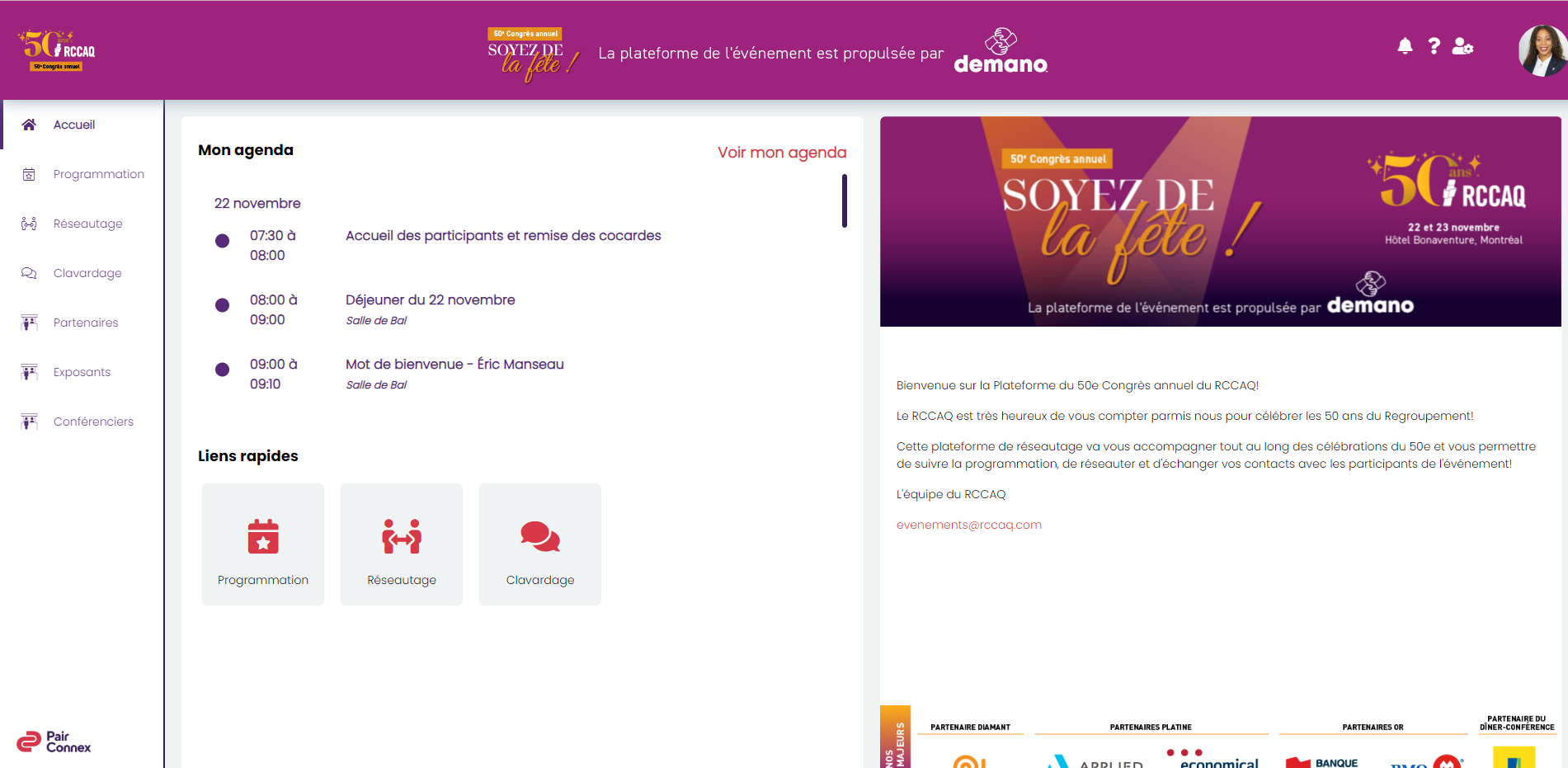Click the Mon agenda heading
The height and width of the screenshot is (768, 1568).
[x=246, y=150]
